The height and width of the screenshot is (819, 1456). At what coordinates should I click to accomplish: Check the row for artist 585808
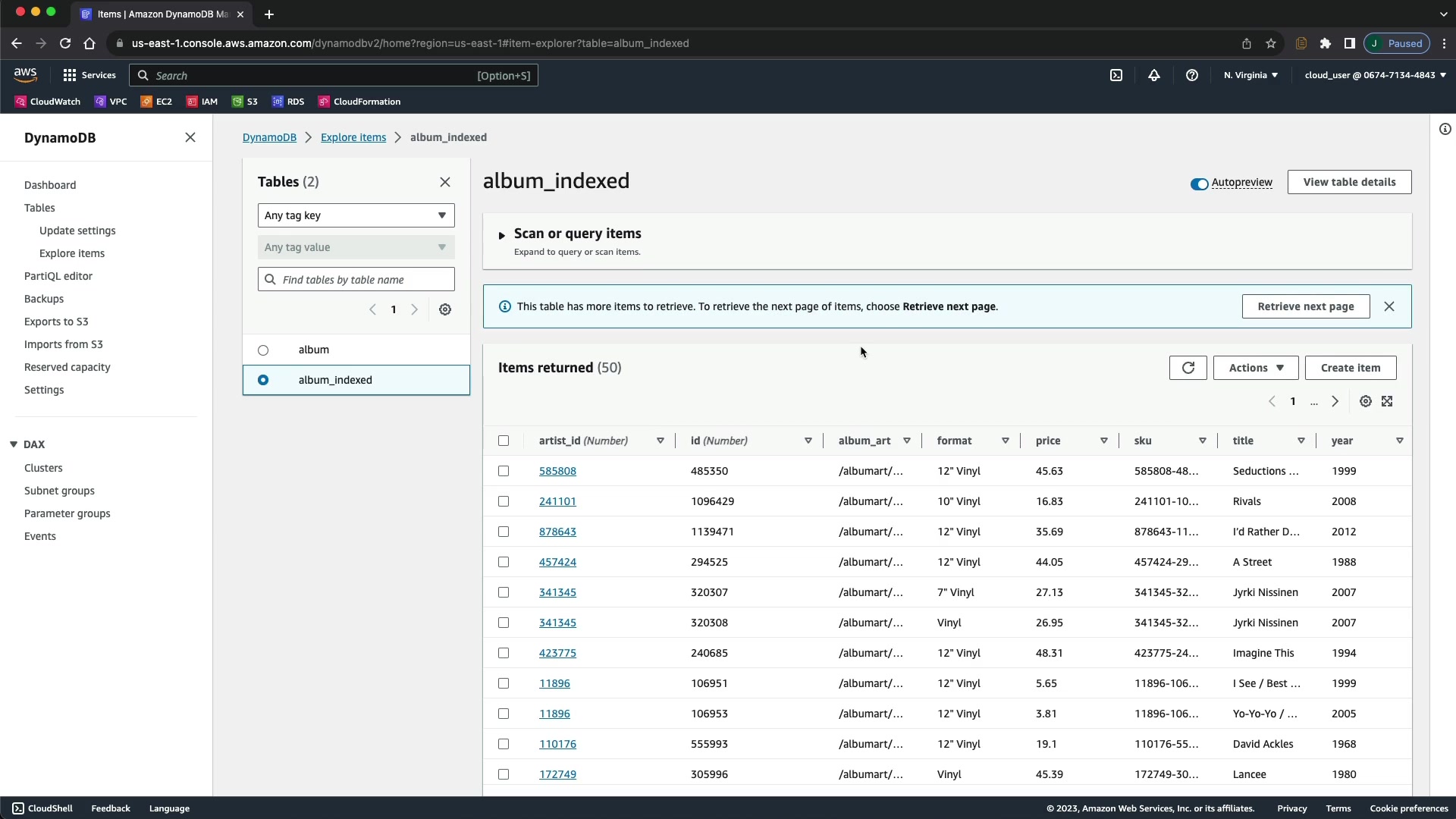click(x=504, y=471)
